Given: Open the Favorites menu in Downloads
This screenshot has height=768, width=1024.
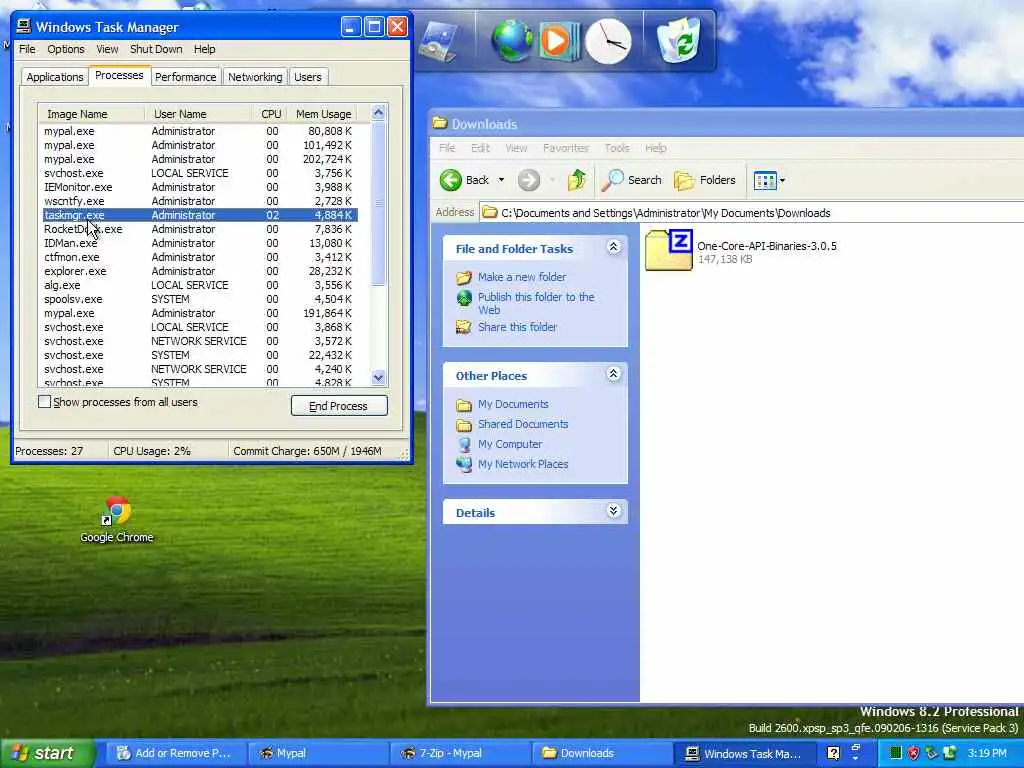Looking at the screenshot, I should (566, 148).
